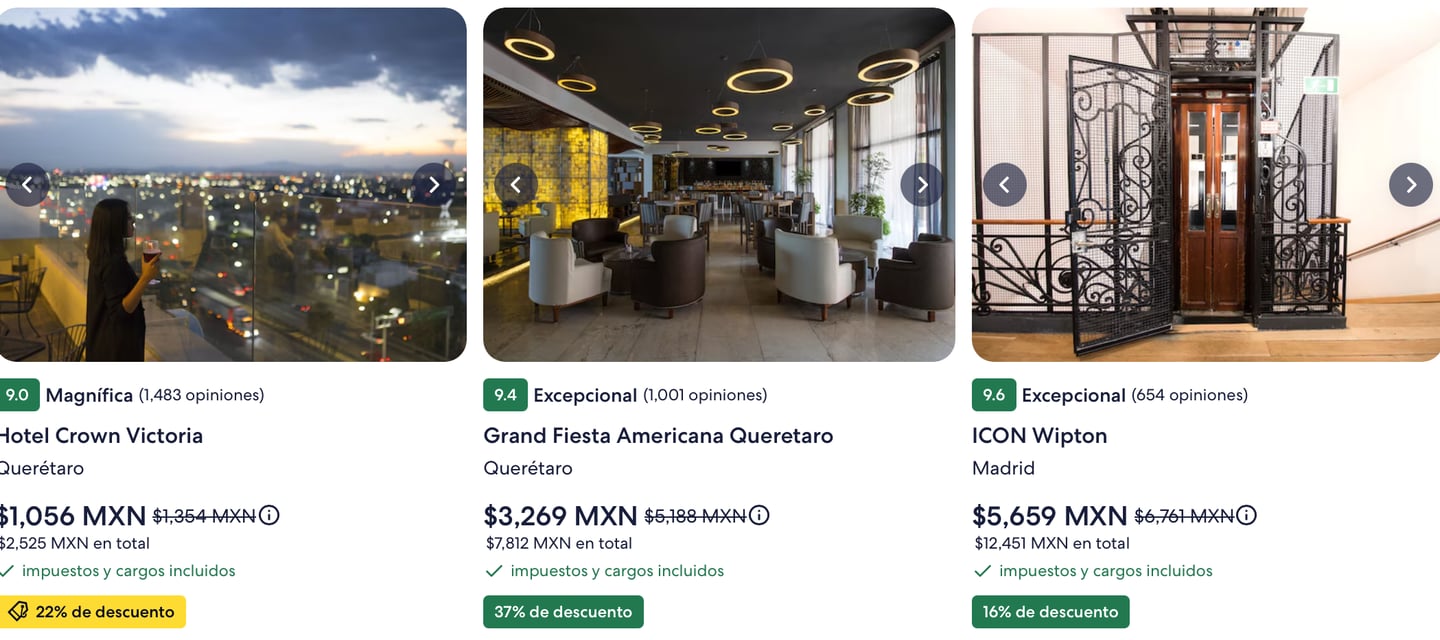View next ICON Wipton photo

1410,185
